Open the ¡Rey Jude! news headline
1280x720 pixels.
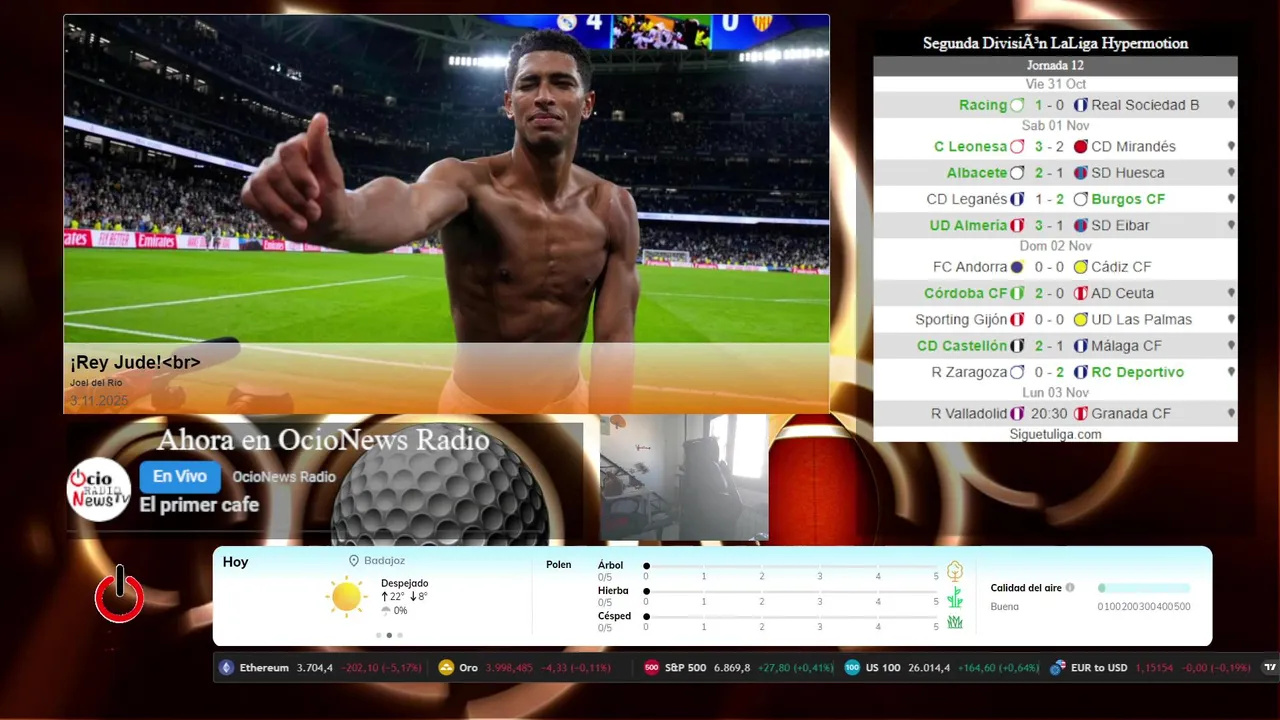pyautogui.click(x=135, y=362)
